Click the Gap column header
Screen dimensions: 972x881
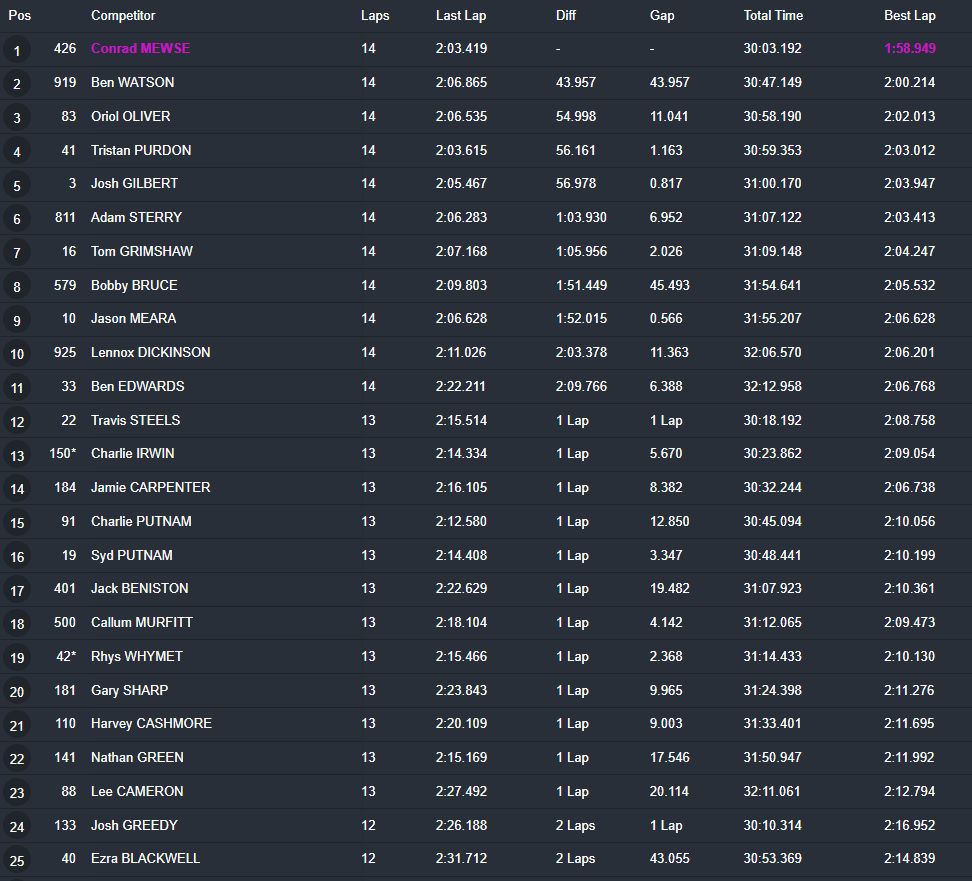click(x=661, y=15)
